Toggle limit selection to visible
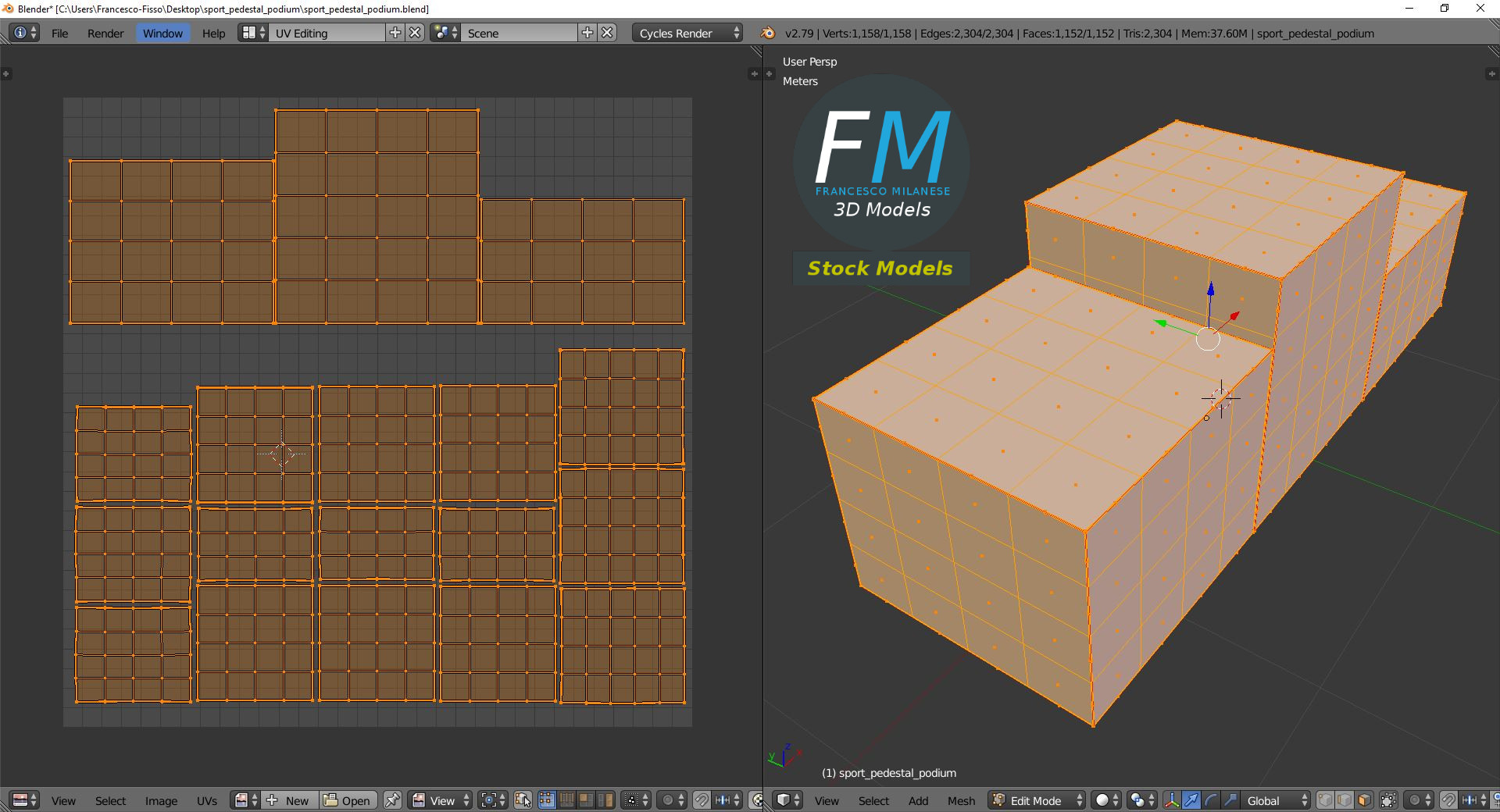The width and height of the screenshot is (1500, 812). pyautogui.click(x=1388, y=800)
